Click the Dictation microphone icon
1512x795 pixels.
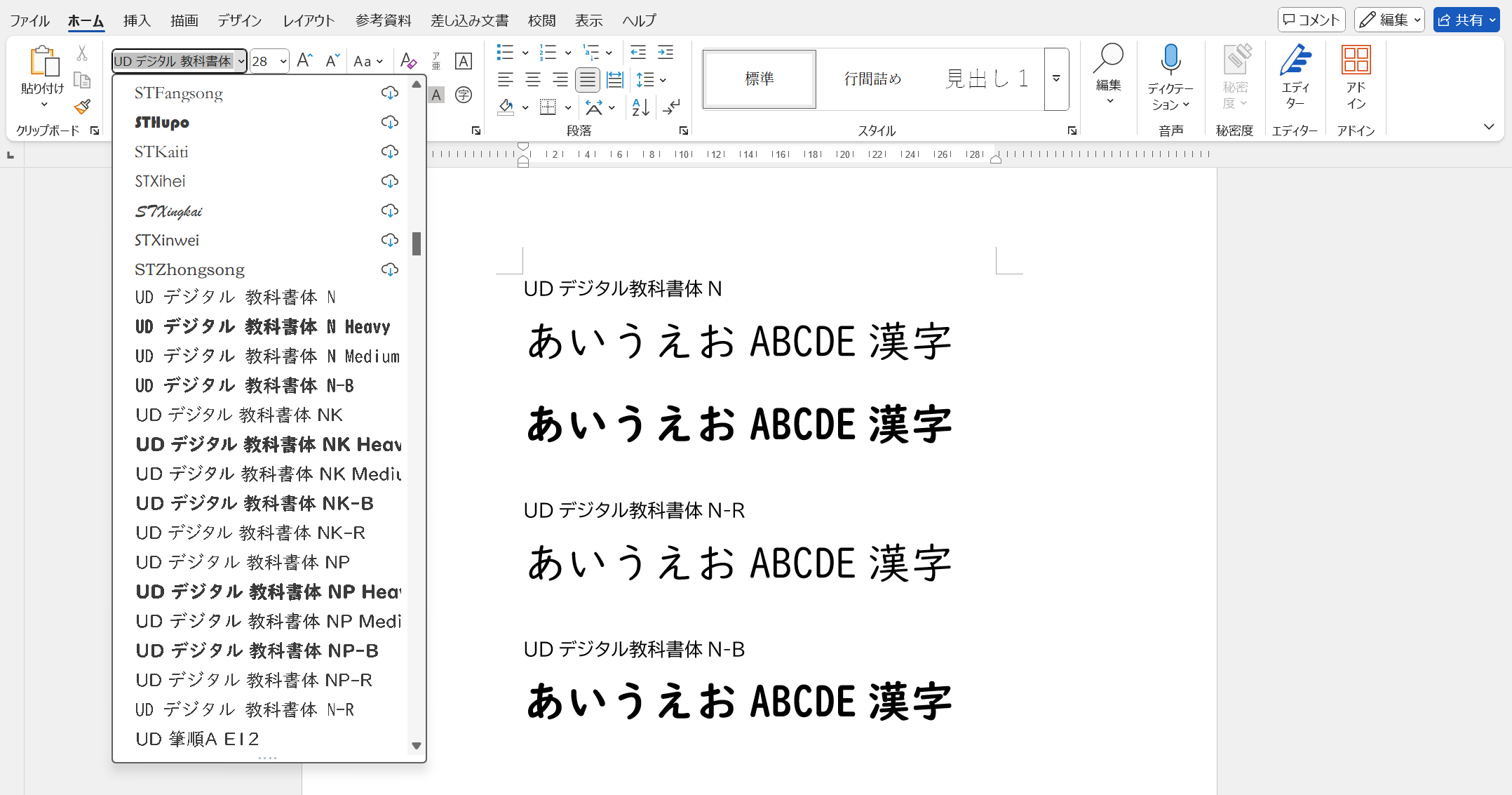(1170, 59)
